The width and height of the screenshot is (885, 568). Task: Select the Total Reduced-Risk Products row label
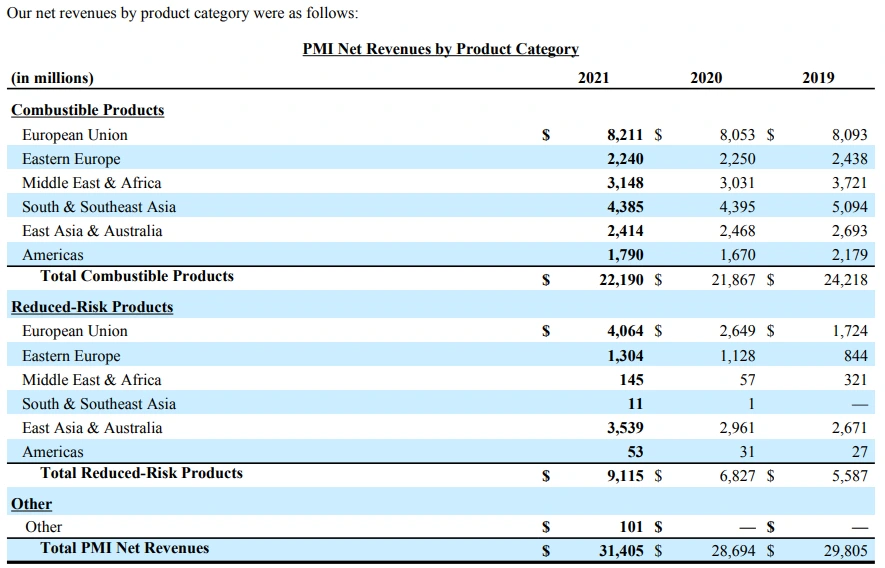click(x=142, y=473)
